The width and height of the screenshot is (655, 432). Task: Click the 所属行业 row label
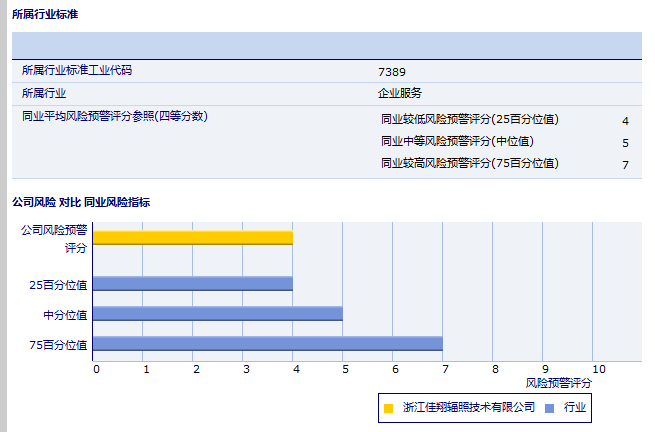(x=44, y=93)
